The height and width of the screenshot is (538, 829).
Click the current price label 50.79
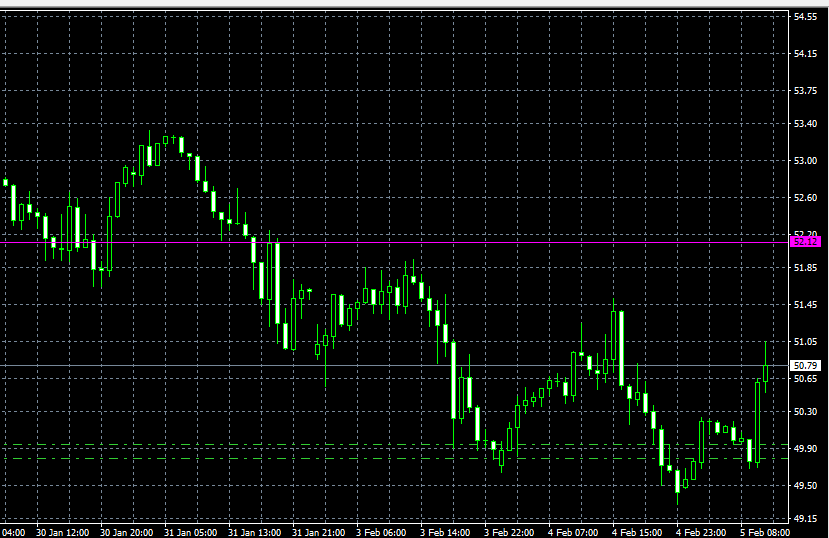coord(805,366)
